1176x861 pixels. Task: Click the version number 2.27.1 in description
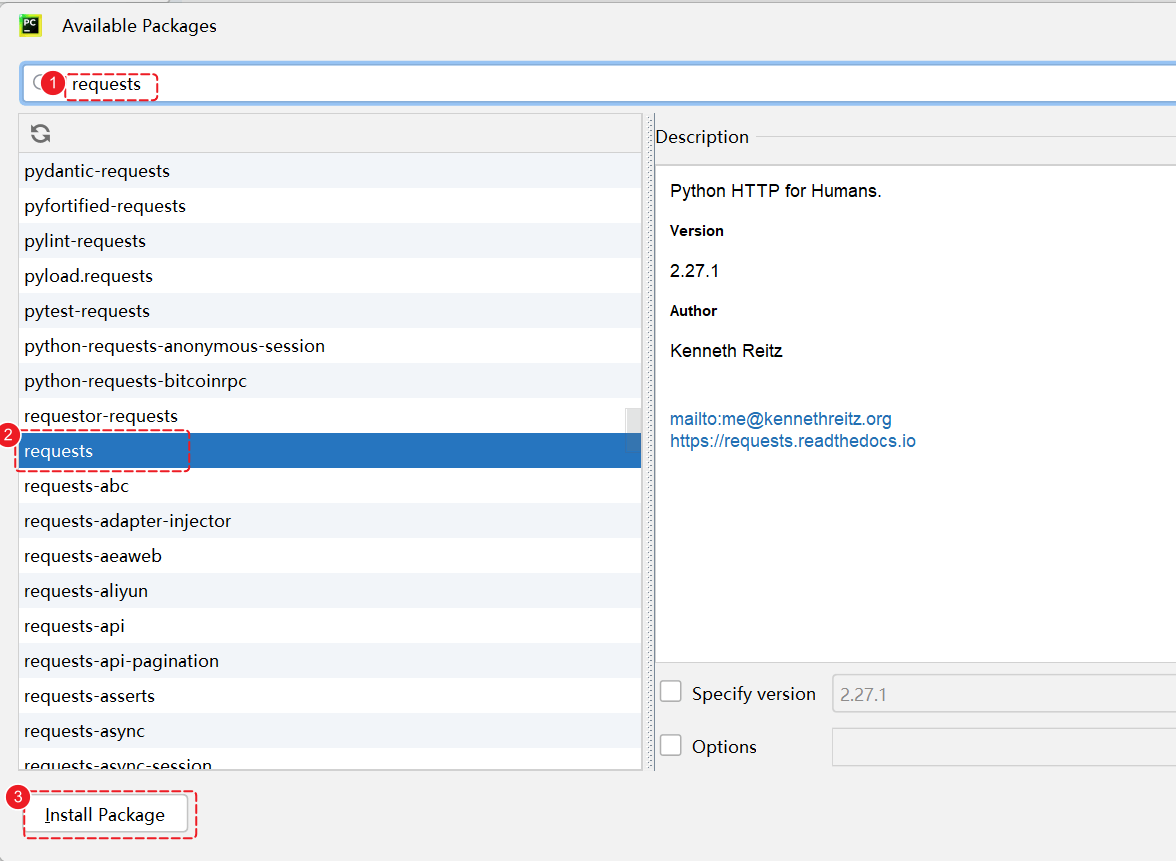tap(694, 271)
